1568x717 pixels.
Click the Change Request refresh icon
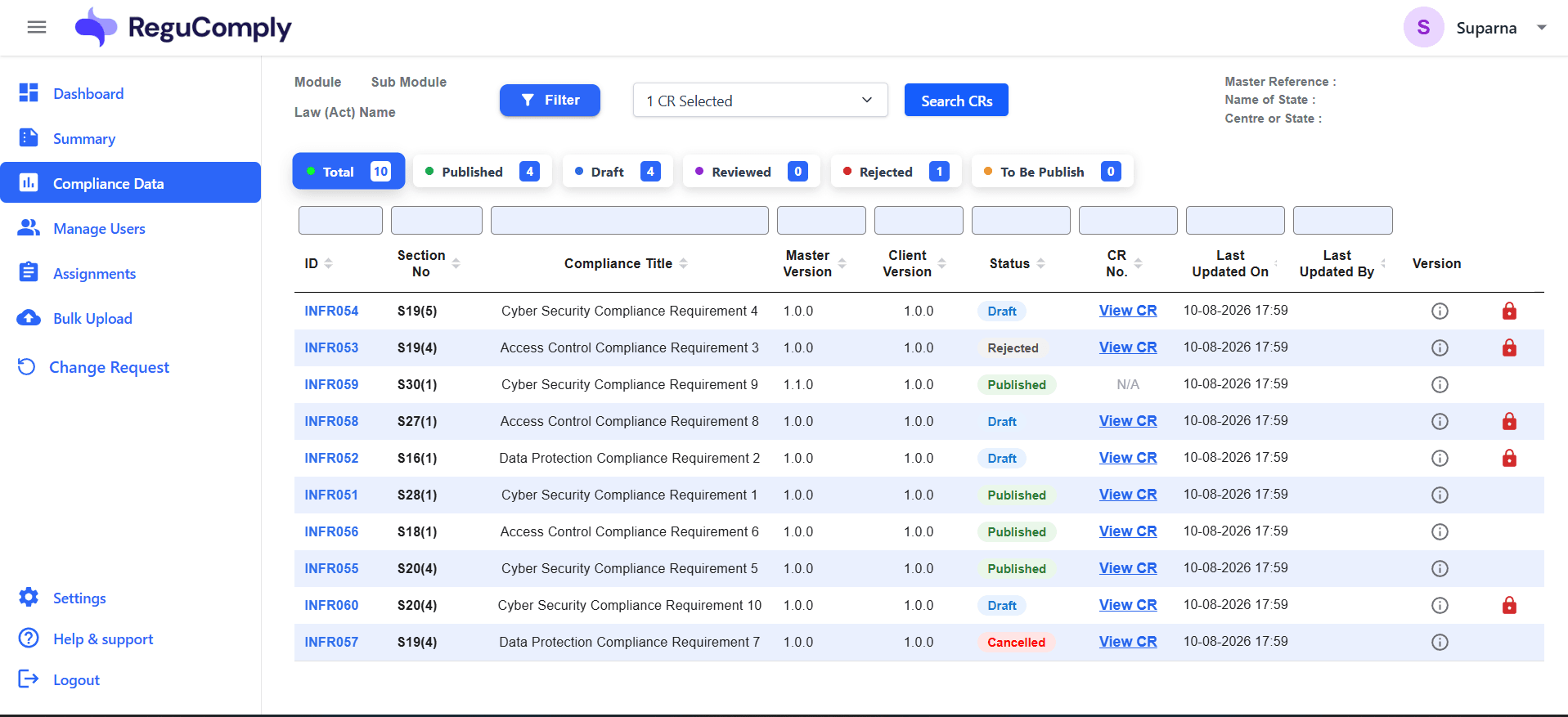coord(27,366)
